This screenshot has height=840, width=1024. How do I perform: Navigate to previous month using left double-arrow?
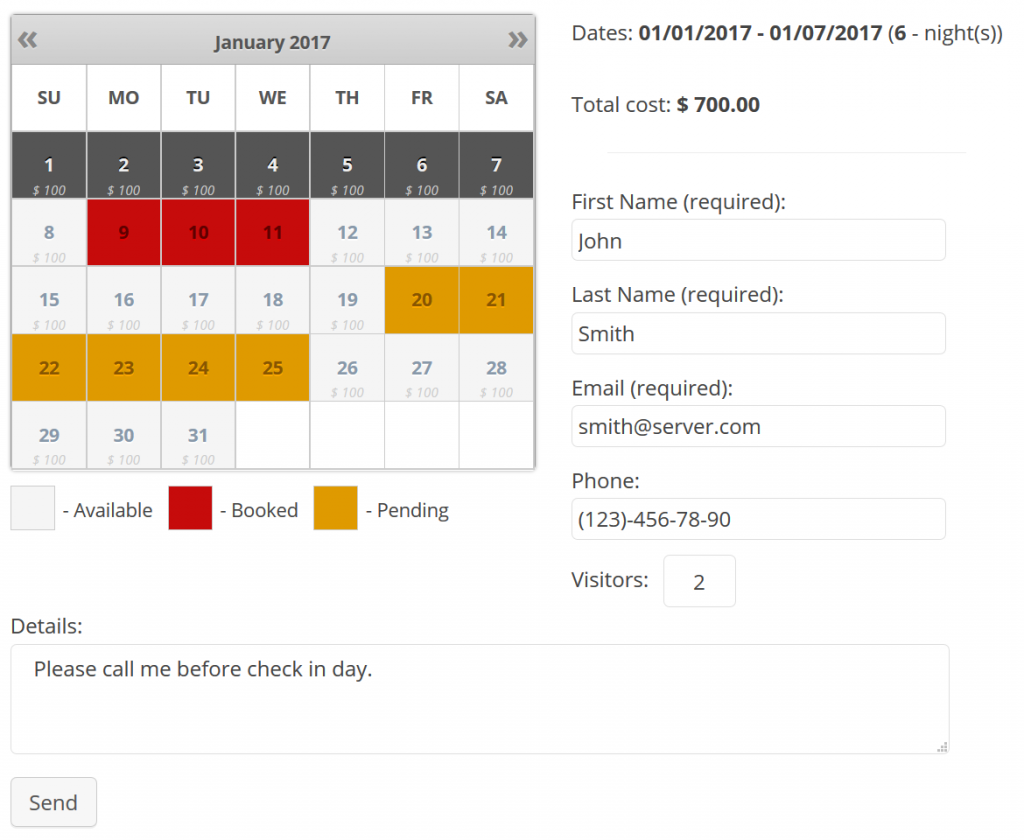coord(27,40)
